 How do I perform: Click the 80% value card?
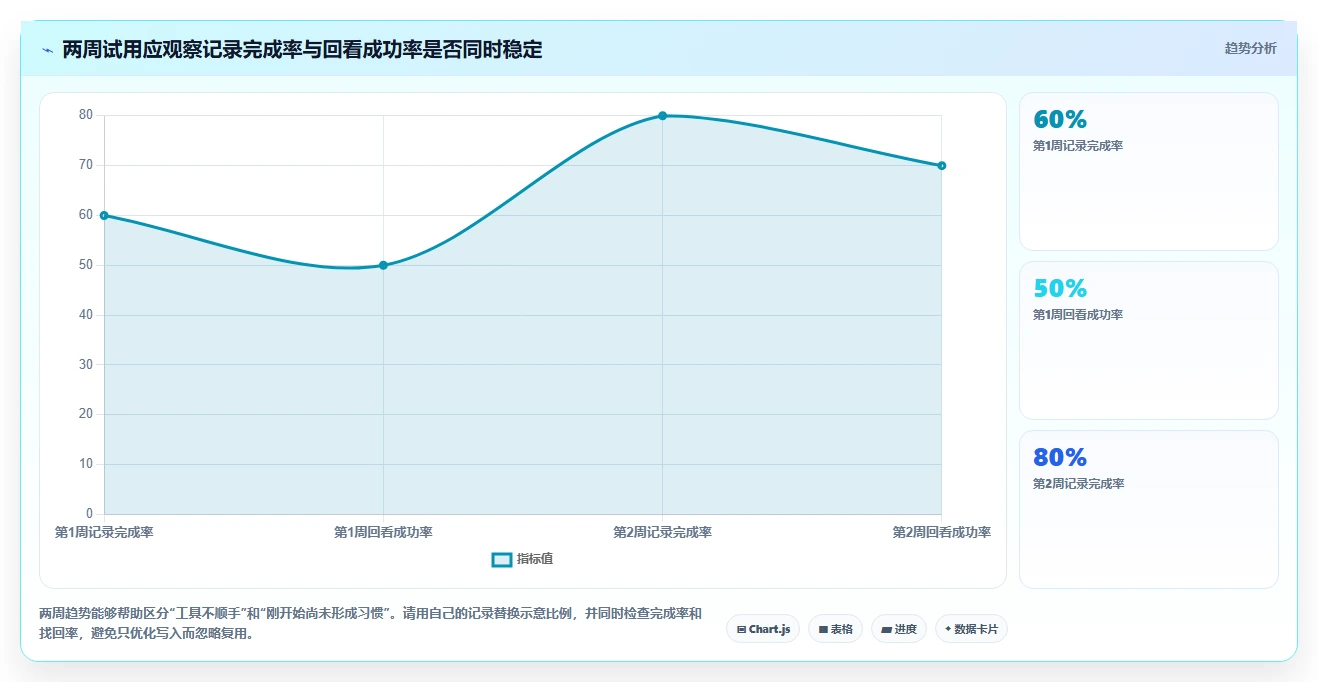pos(1148,509)
